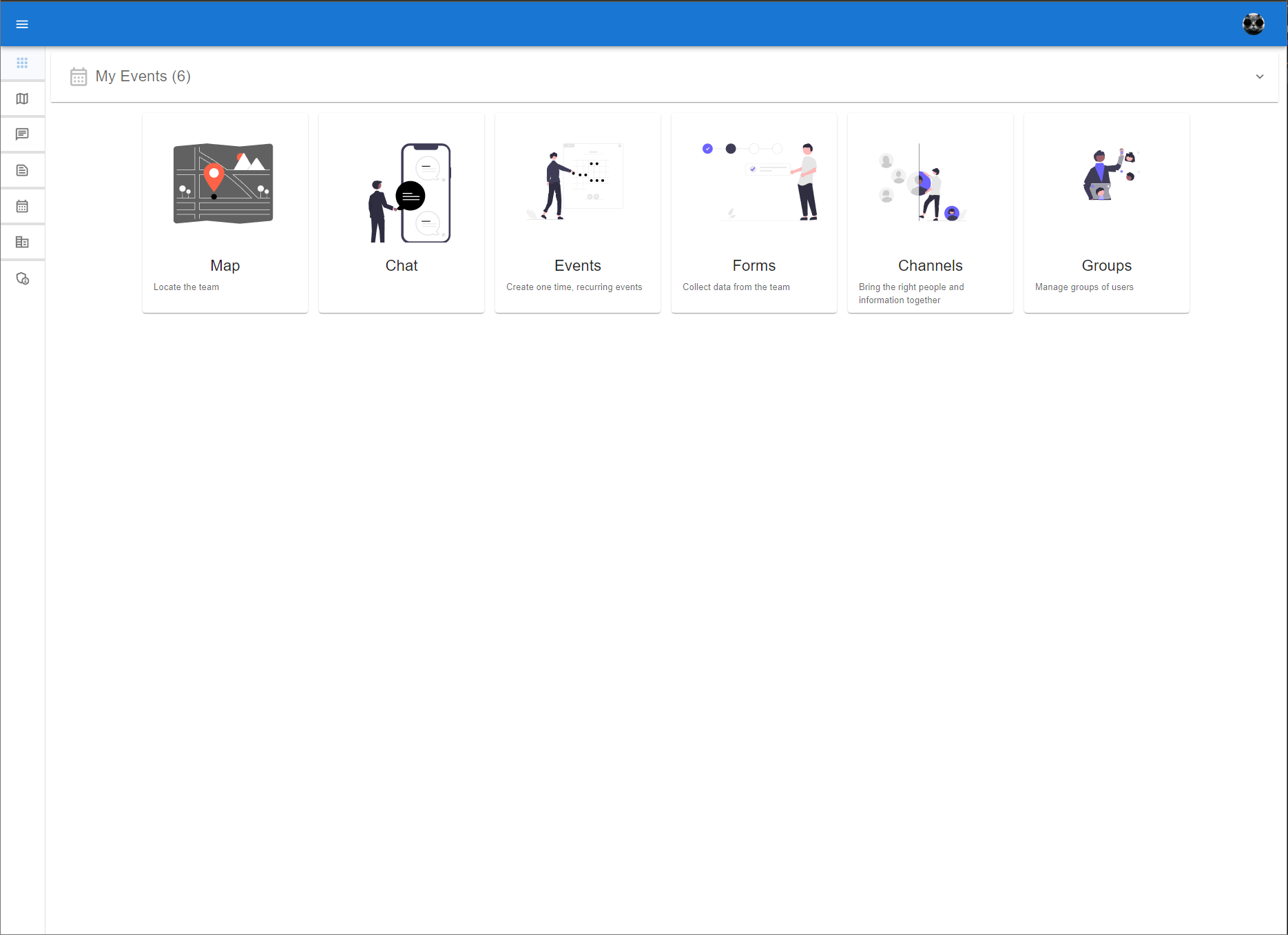Open the Events calendar icon in sidebar
The height and width of the screenshot is (935, 1288).
click(22, 206)
